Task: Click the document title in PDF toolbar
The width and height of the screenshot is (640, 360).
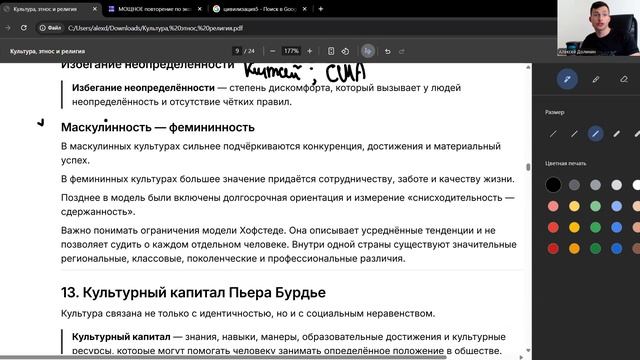Action: [48, 51]
